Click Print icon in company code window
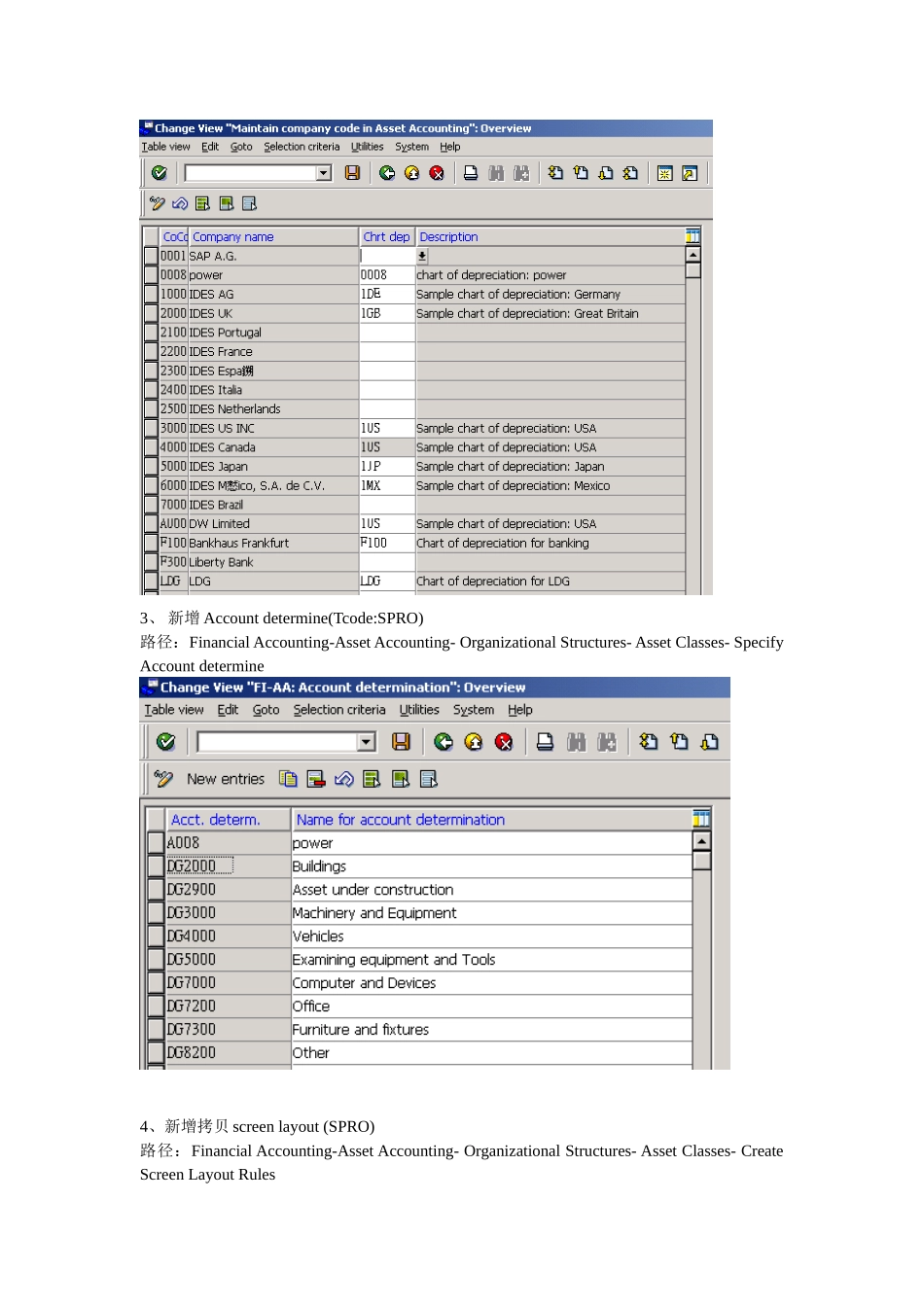Image resolution: width=924 pixels, height=1307 pixels. 471,173
